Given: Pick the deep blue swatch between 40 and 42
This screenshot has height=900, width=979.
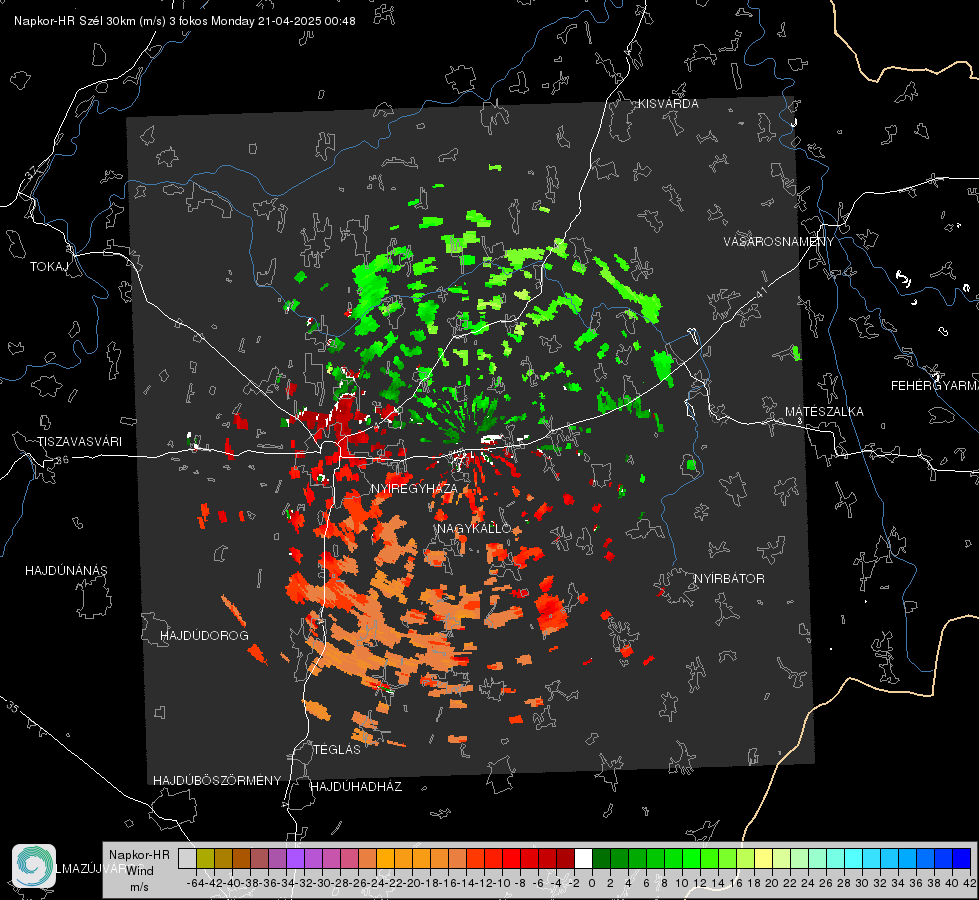Looking at the screenshot, I should [x=961, y=858].
